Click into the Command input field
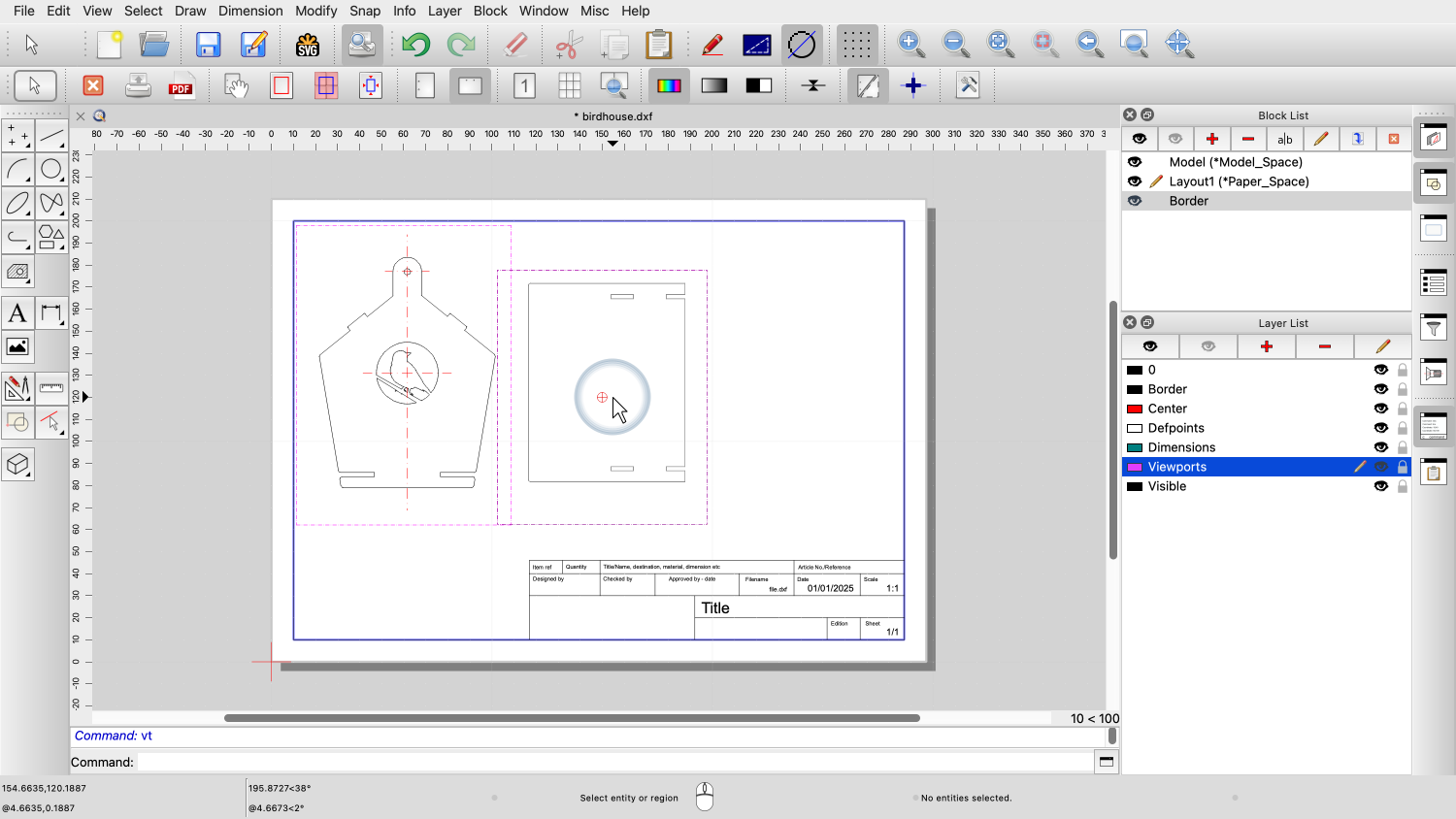The image size is (1456, 819). 613,762
